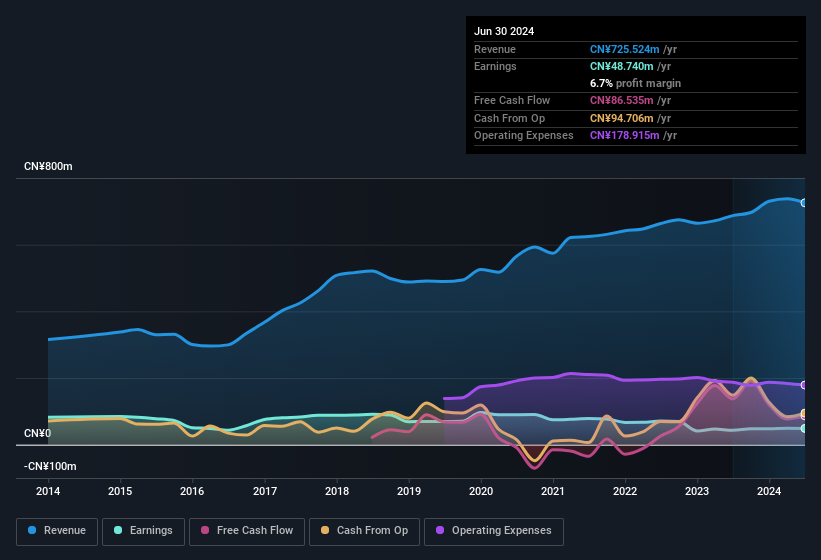Click the Jun 30 2024 tooltip date
Image resolution: width=821 pixels, height=560 pixels.
click(x=504, y=31)
